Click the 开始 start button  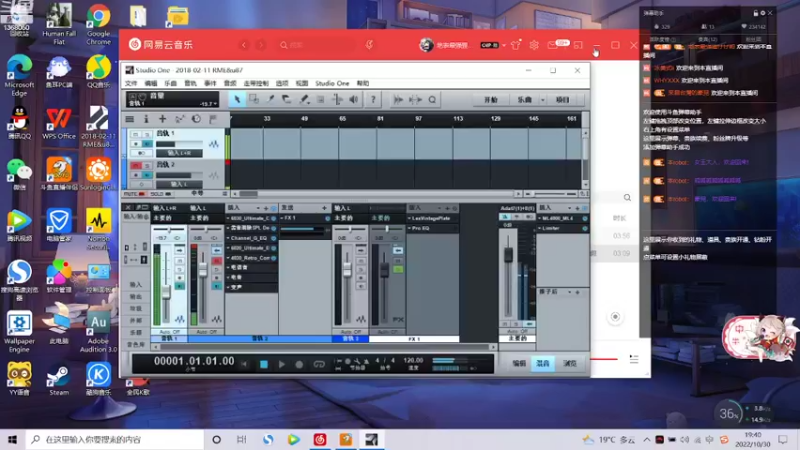(491, 100)
